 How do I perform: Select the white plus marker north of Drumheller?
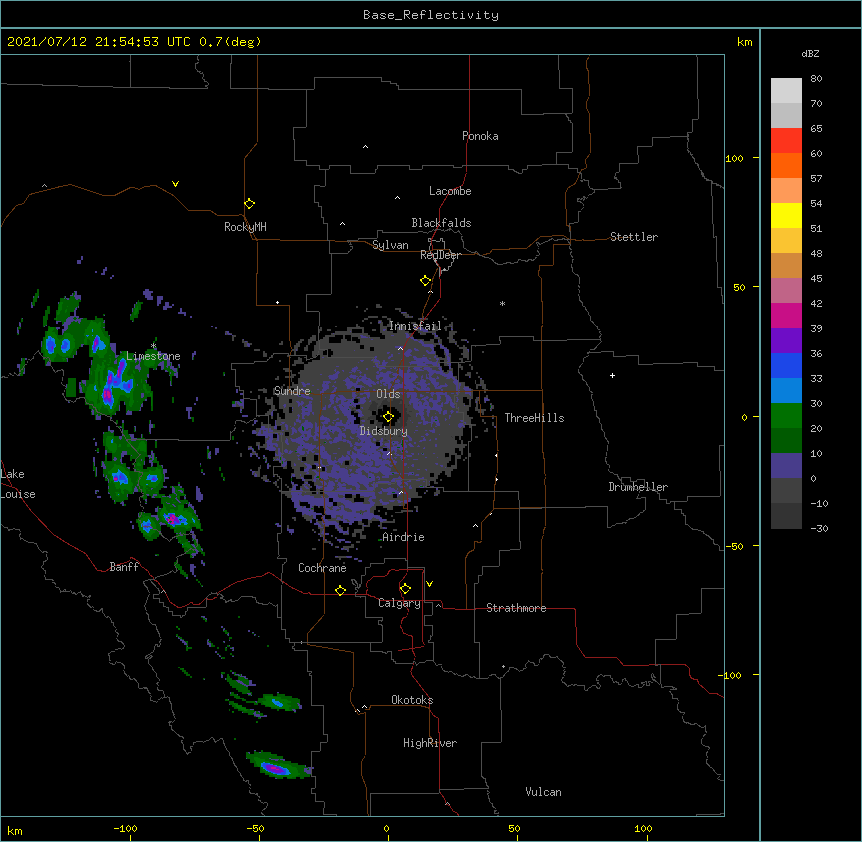coord(612,375)
